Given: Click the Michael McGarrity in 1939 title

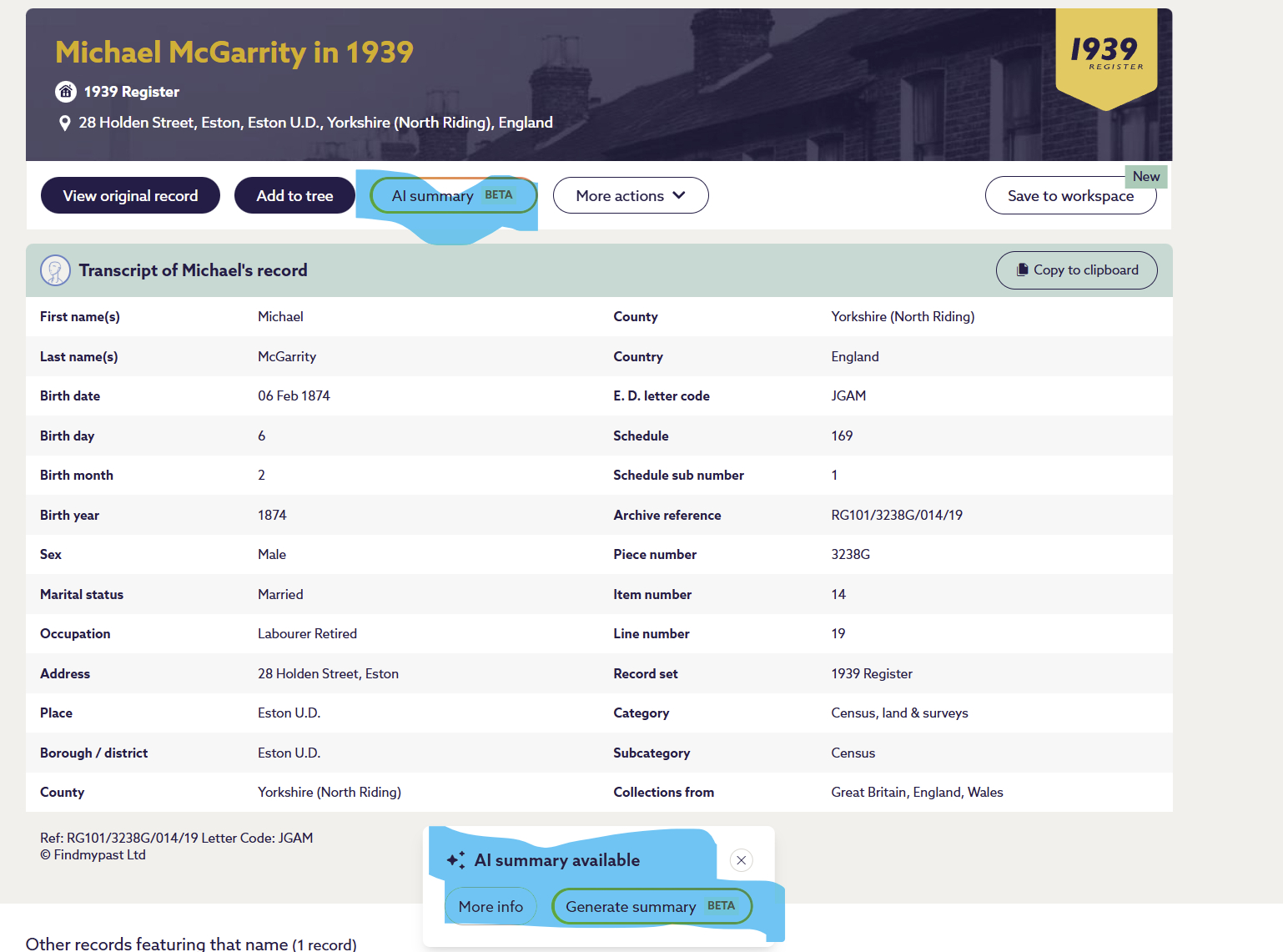Looking at the screenshot, I should [234, 53].
